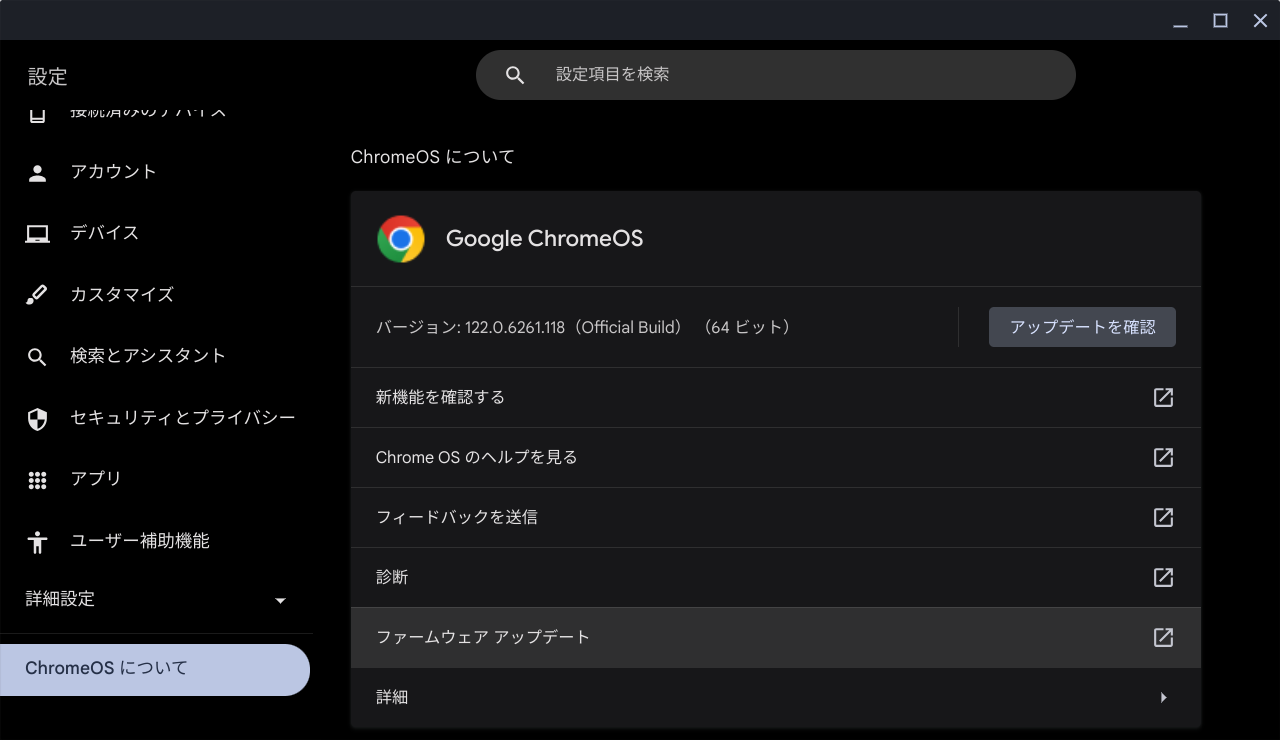Image resolution: width=1280 pixels, height=740 pixels.
Task: Click the Google ChromeOS logo
Action: coord(401,238)
